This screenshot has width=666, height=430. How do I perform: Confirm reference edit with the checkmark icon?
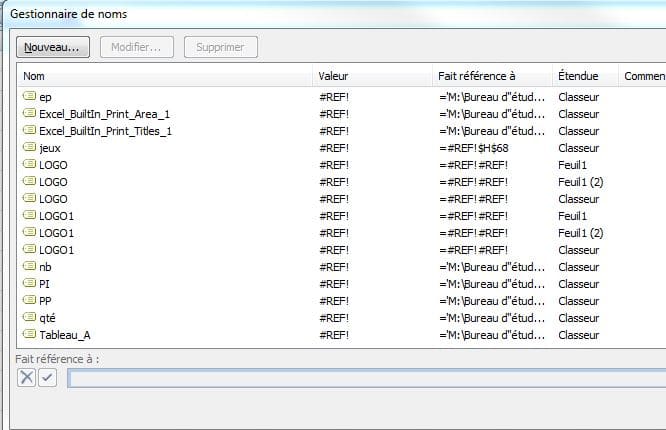click(48, 377)
